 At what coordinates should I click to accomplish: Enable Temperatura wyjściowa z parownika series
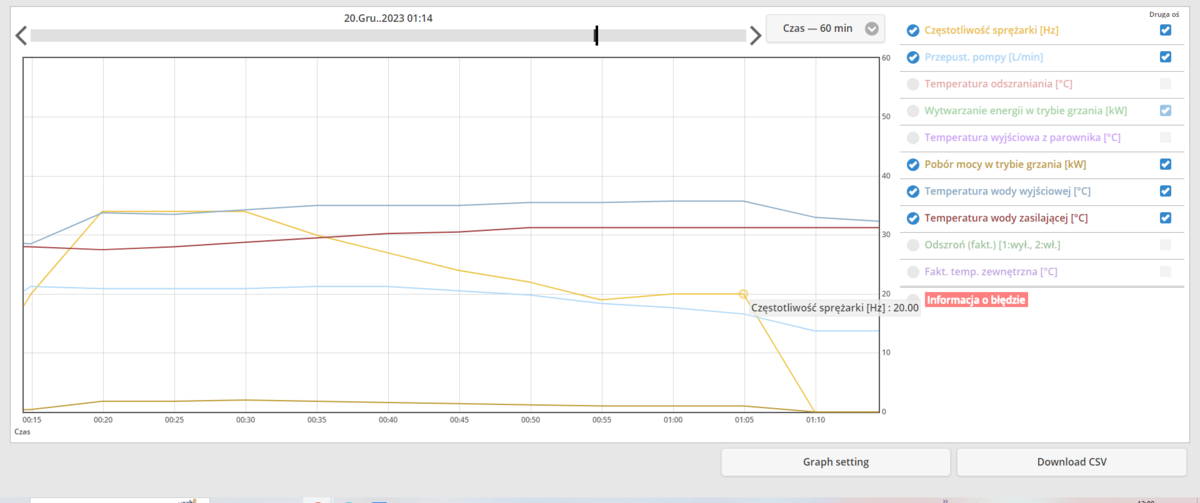(x=912, y=138)
